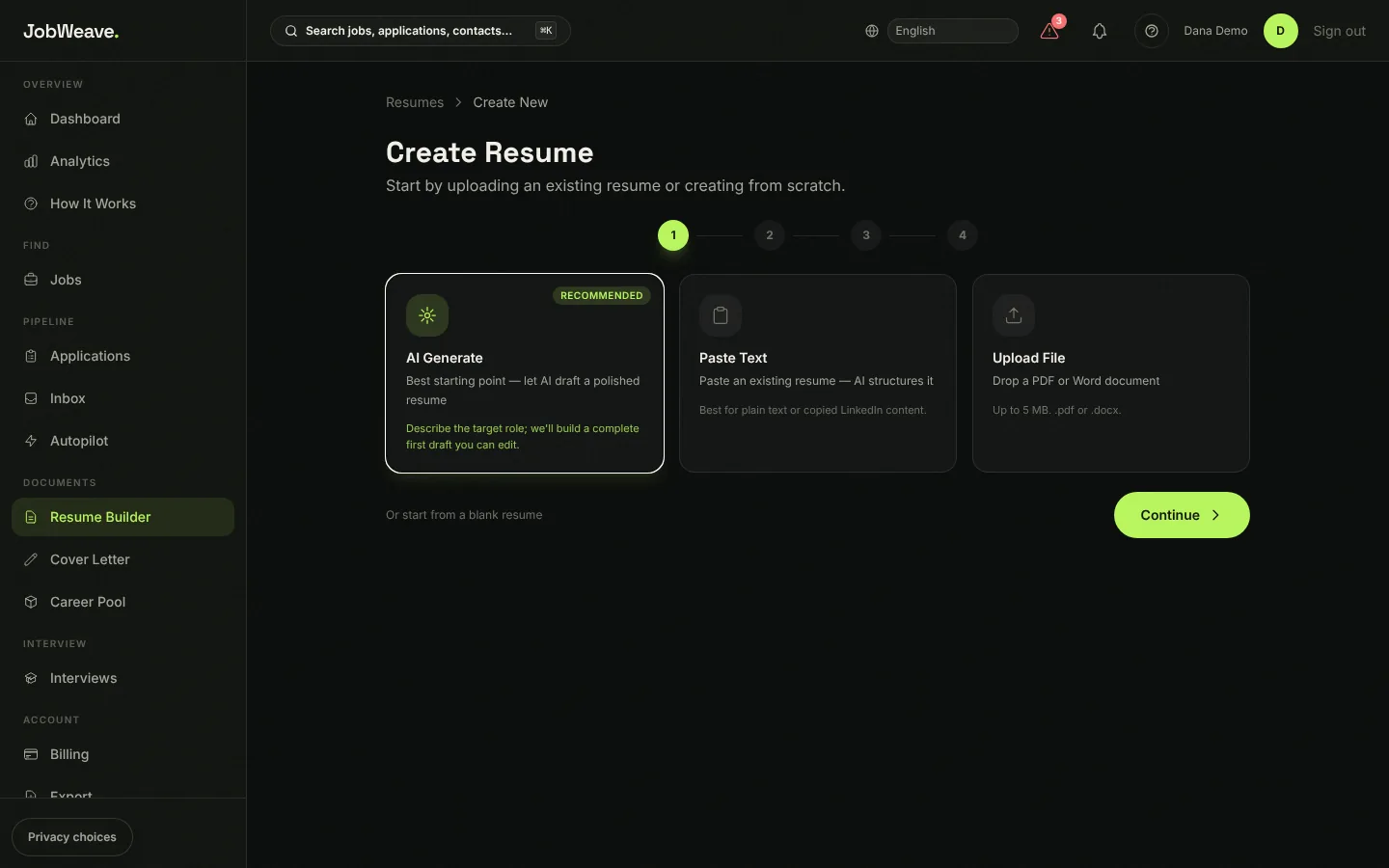Click the Inbox tray icon
The height and width of the screenshot is (868, 1389).
click(31, 398)
